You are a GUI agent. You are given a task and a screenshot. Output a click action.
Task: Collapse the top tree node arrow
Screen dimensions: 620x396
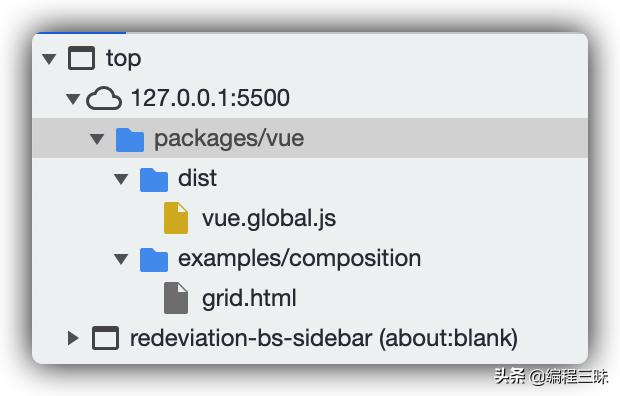pos(49,59)
